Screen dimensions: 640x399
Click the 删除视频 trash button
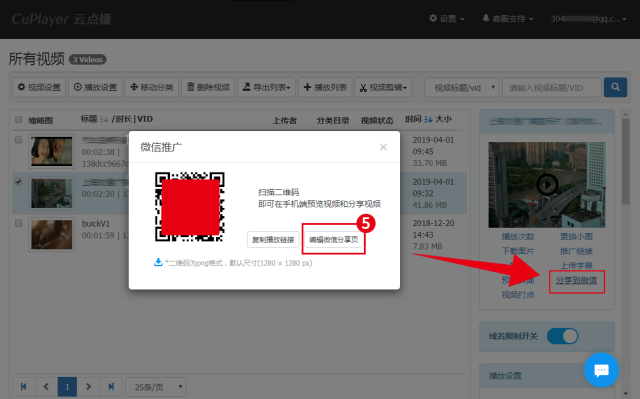point(208,87)
